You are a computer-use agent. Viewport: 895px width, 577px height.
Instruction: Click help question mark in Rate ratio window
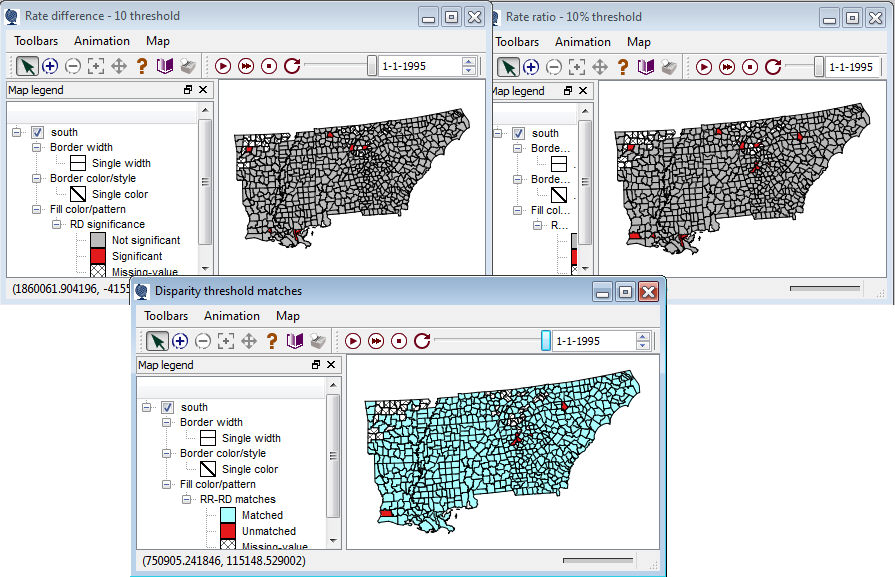(x=623, y=67)
